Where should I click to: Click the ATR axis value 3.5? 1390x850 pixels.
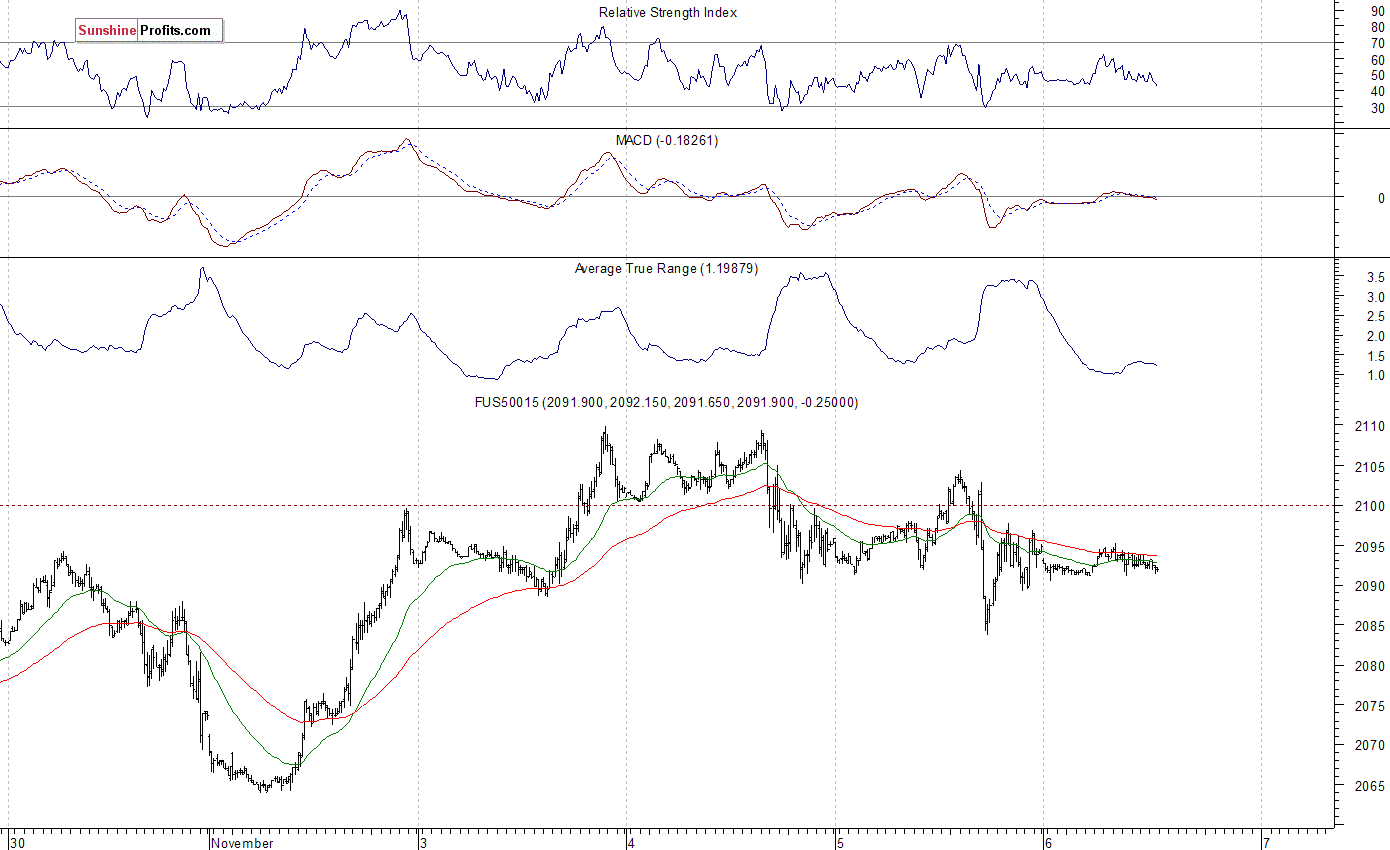[1376, 277]
